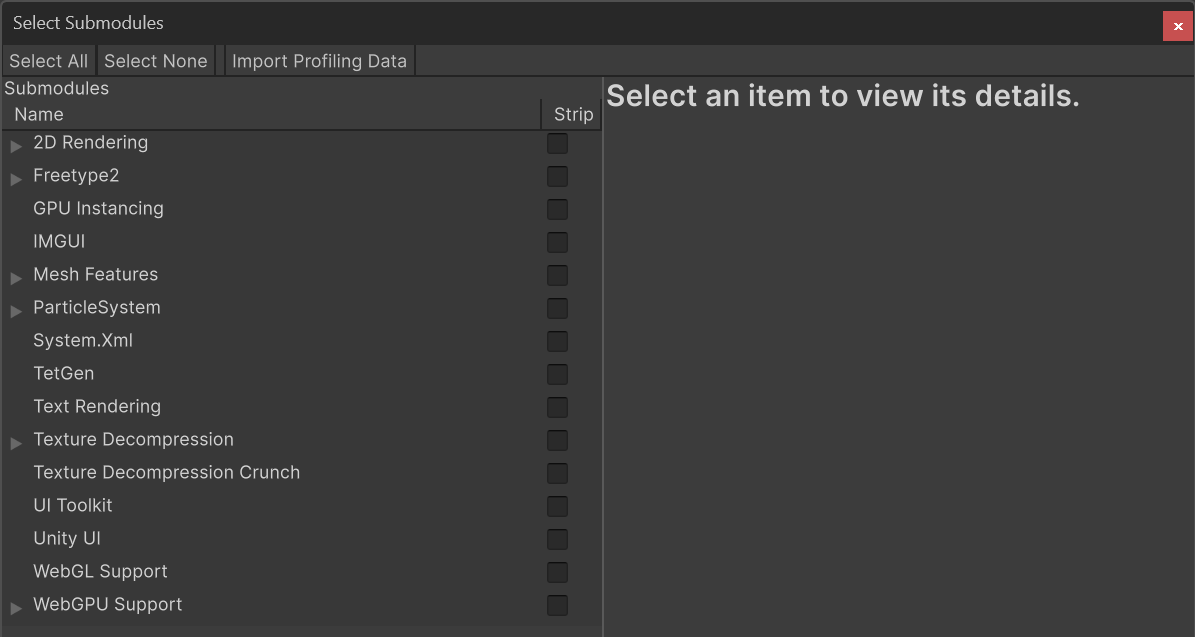Toggle the Strip checkbox for Text Rendering

tap(556, 407)
